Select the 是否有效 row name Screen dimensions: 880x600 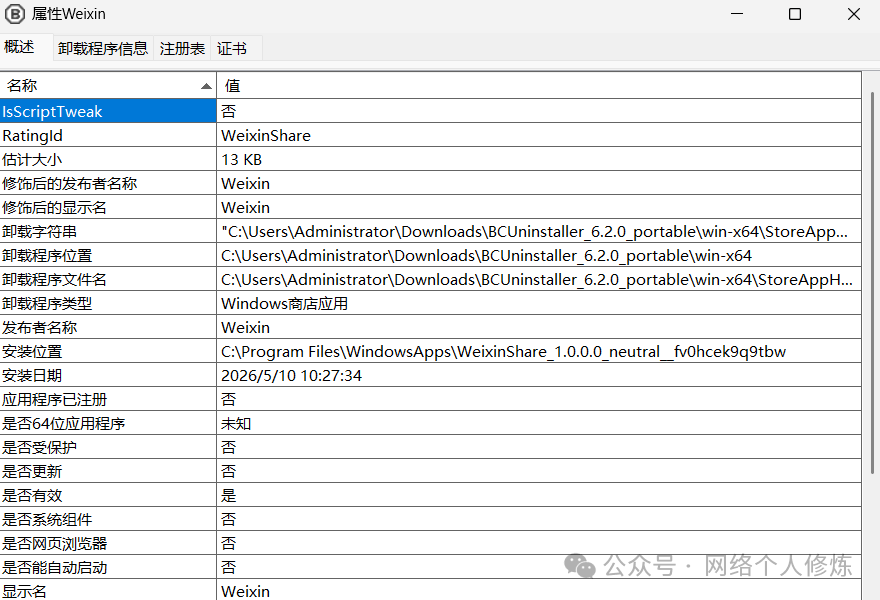[x=108, y=496]
